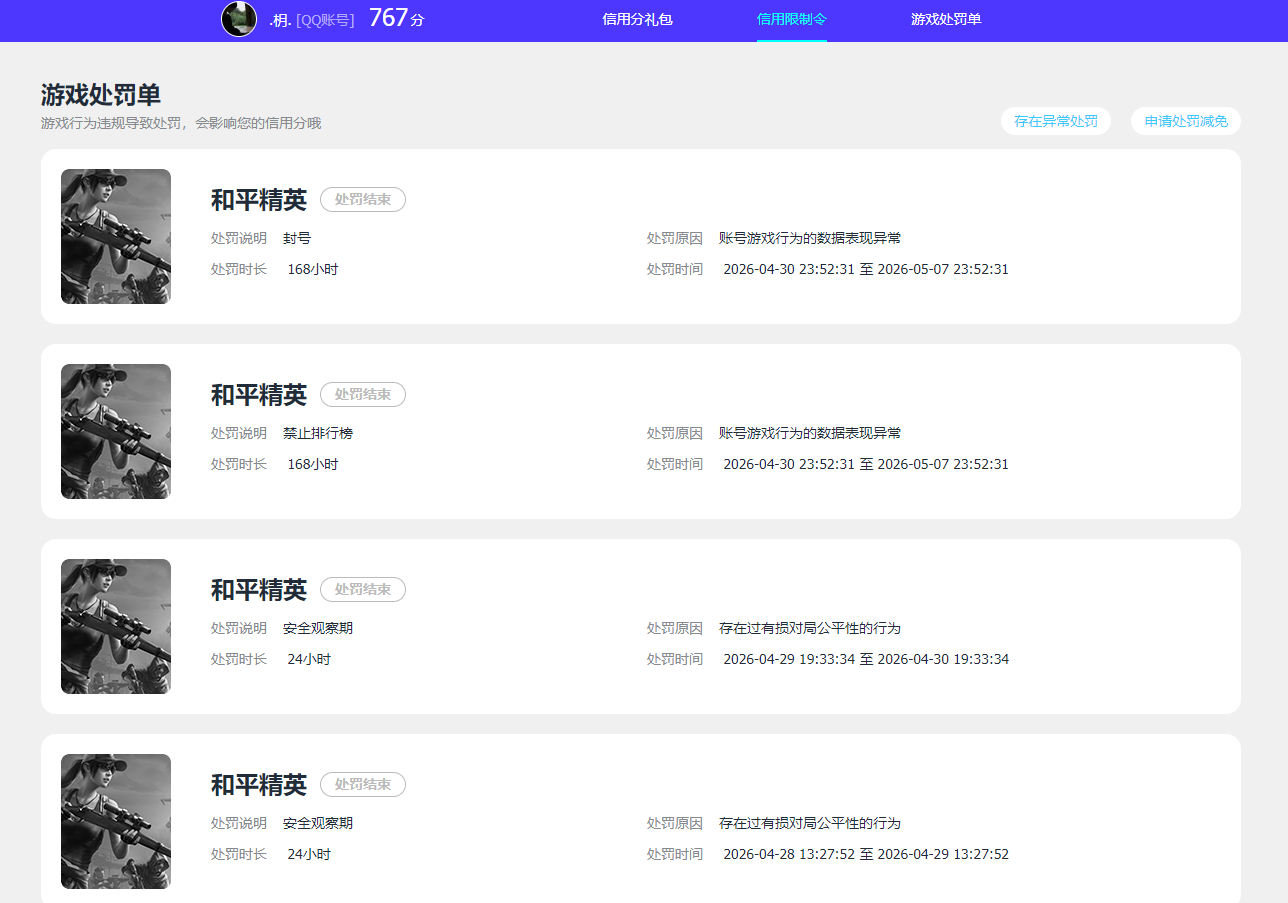Open thumbnail of card starting 2026-04-28 13:27:52
1288x903 pixels.
(x=116, y=821)
